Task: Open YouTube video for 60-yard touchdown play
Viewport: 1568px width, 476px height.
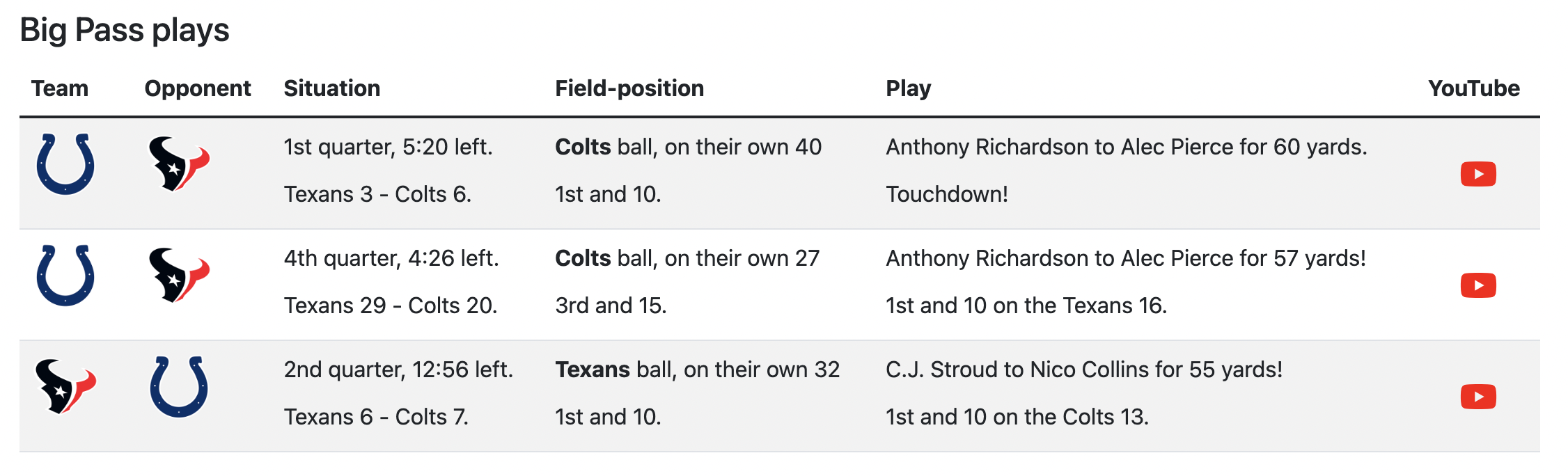Action: [x=1478, y=174]
